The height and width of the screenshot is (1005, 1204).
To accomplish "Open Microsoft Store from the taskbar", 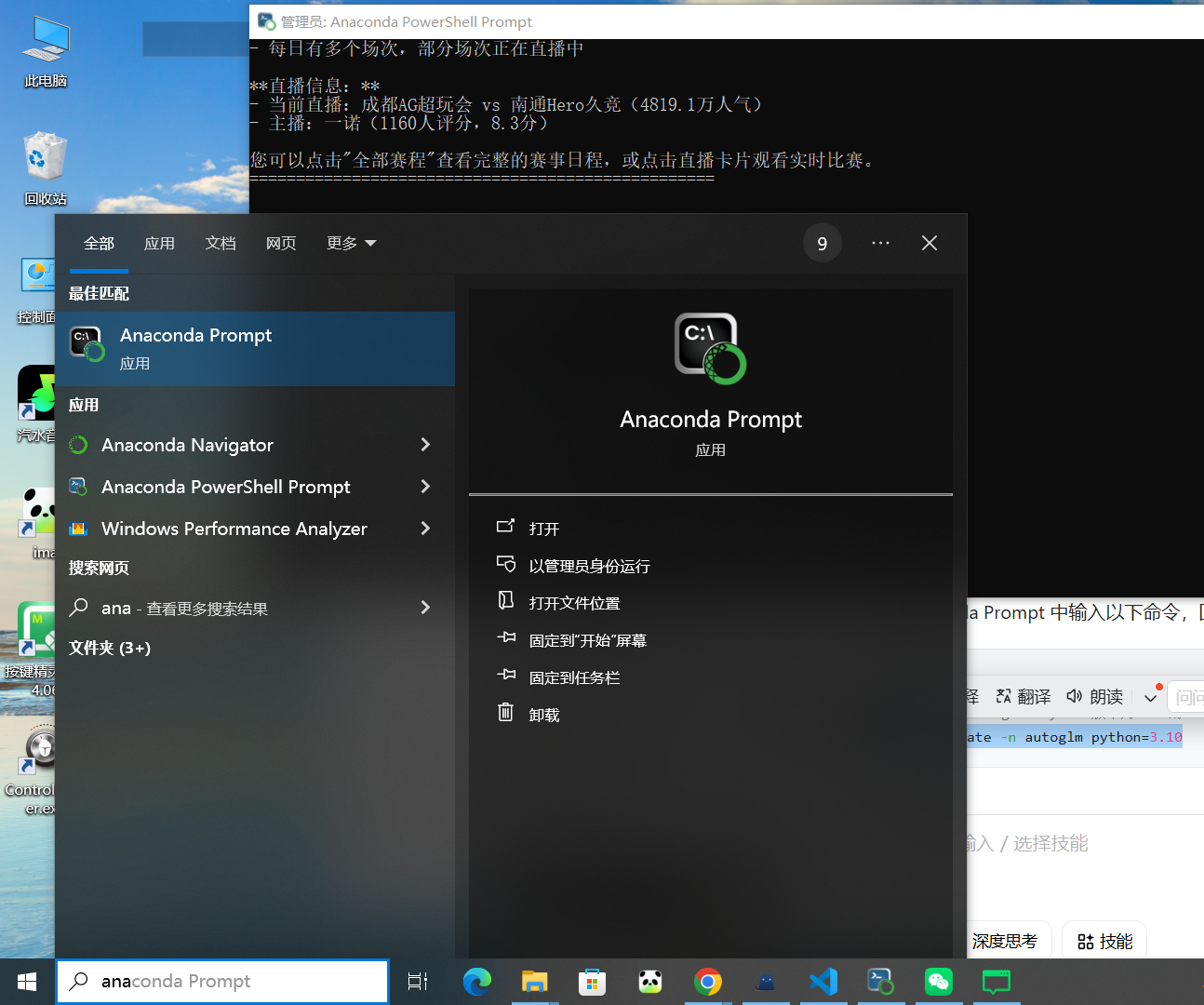I will point(593,982).
